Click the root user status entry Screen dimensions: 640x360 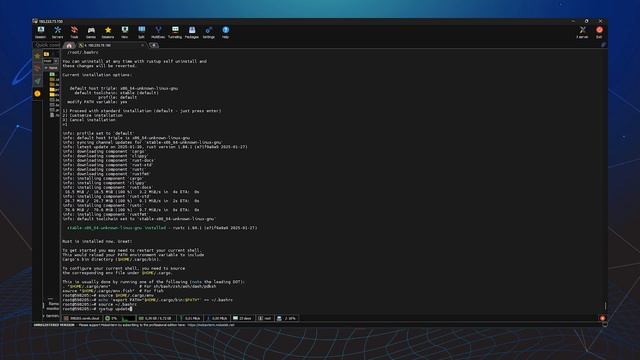tap(265, 318)
